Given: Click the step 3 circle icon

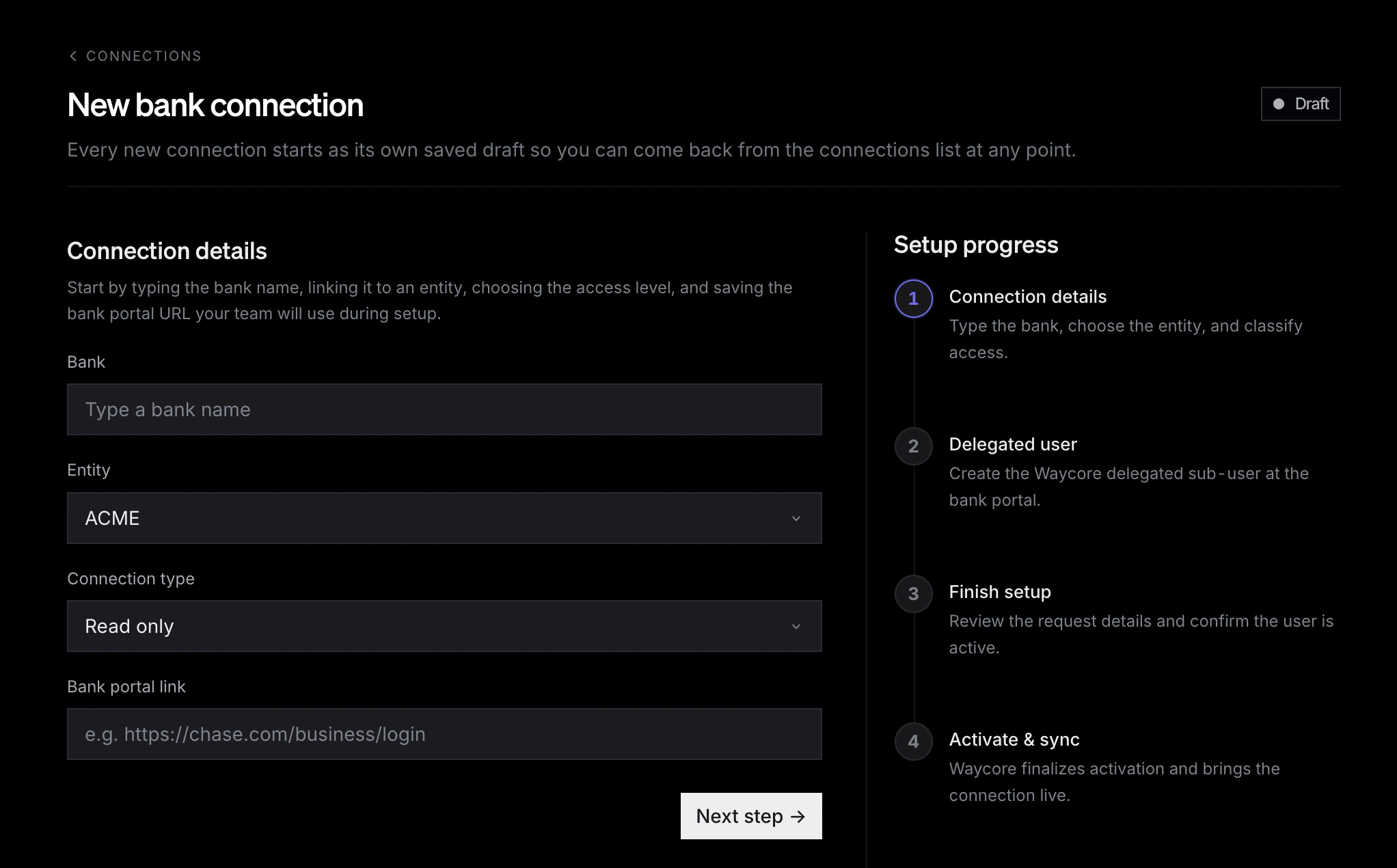Looking at the screenshot, I should coord(913,594).
